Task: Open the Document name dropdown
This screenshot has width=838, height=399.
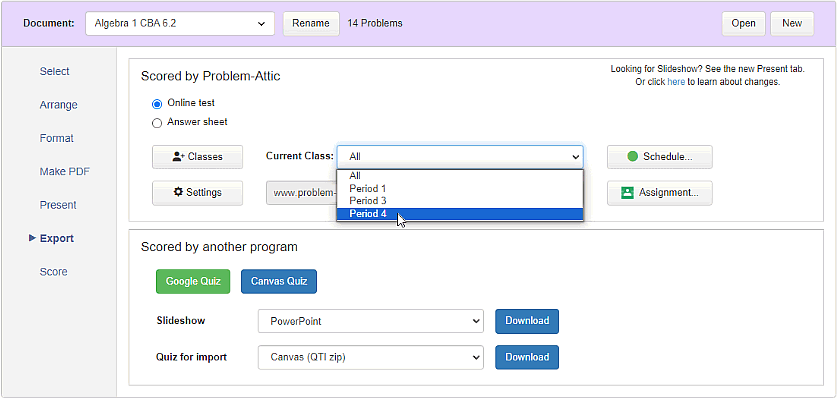Action: (x=180, y=24)
